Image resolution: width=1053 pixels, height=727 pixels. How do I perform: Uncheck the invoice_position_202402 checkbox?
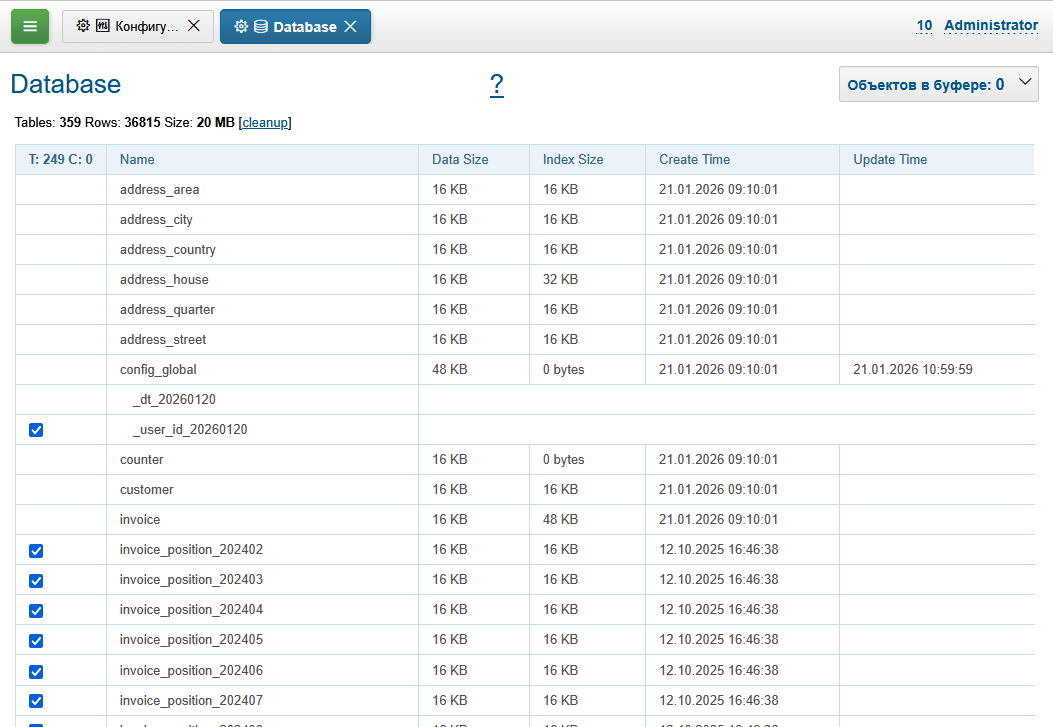37,550
